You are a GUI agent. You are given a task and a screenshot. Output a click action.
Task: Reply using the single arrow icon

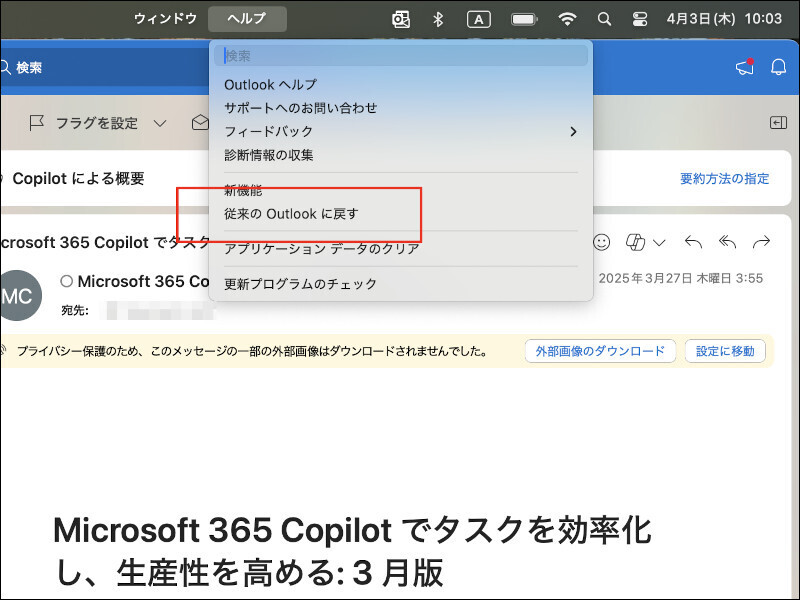(x=693, y=241)
